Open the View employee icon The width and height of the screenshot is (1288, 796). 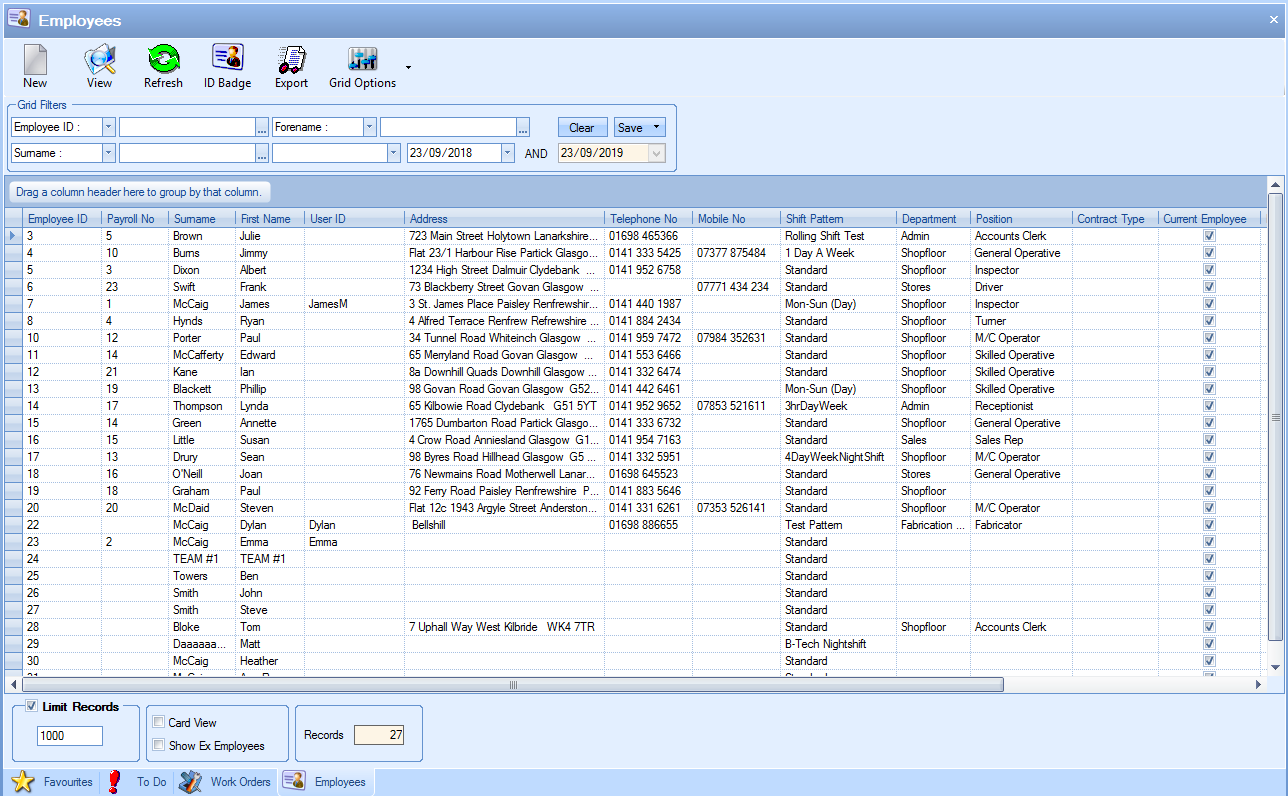[x=99, y=60]
